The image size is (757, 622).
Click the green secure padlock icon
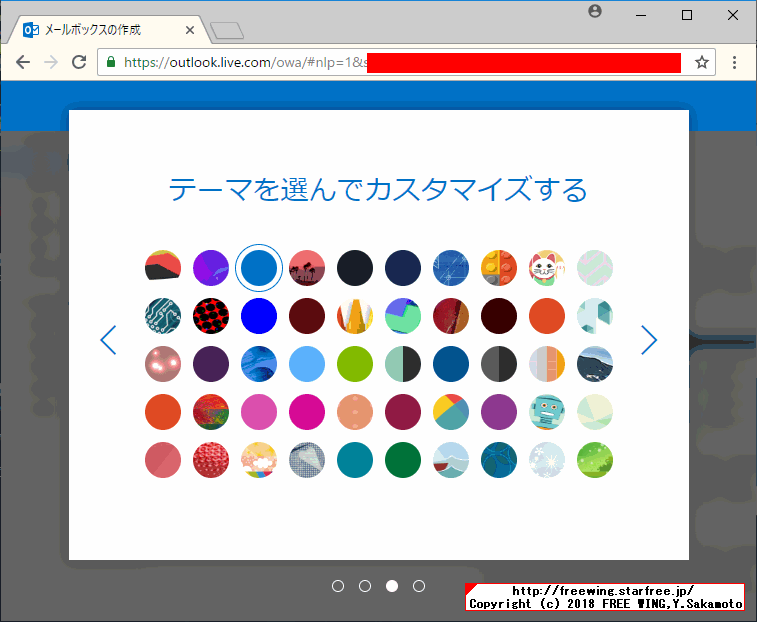click(x=111, y=62)
